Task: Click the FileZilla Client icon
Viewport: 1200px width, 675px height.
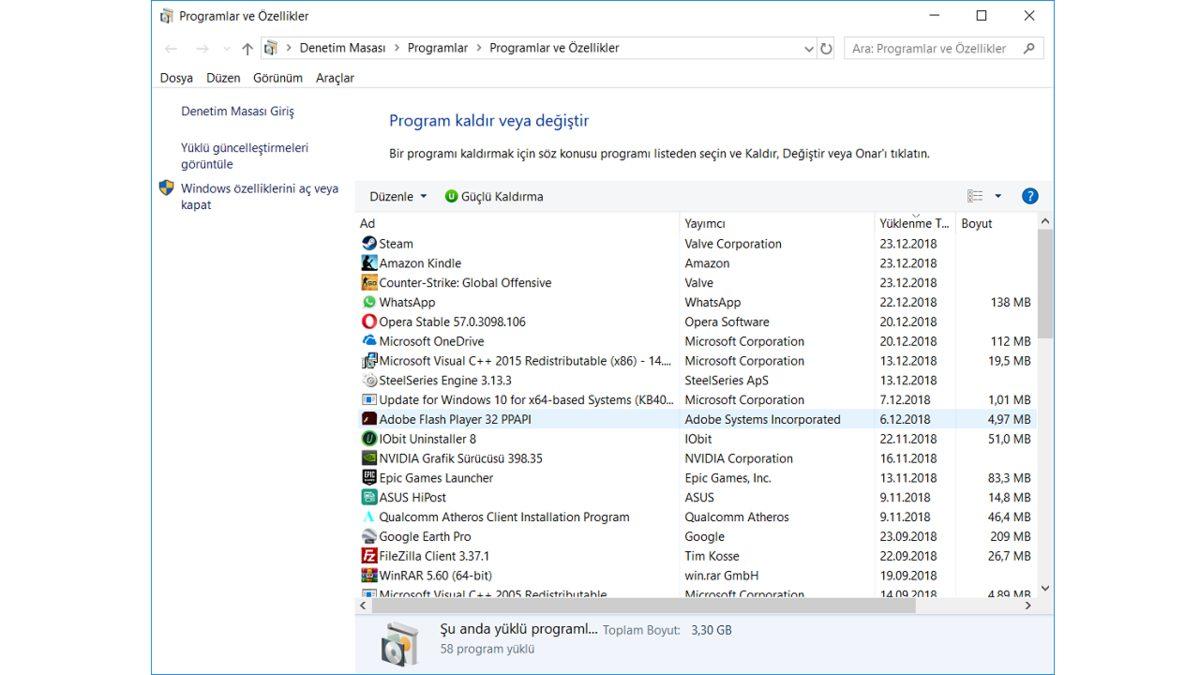Action: point(369,556)
